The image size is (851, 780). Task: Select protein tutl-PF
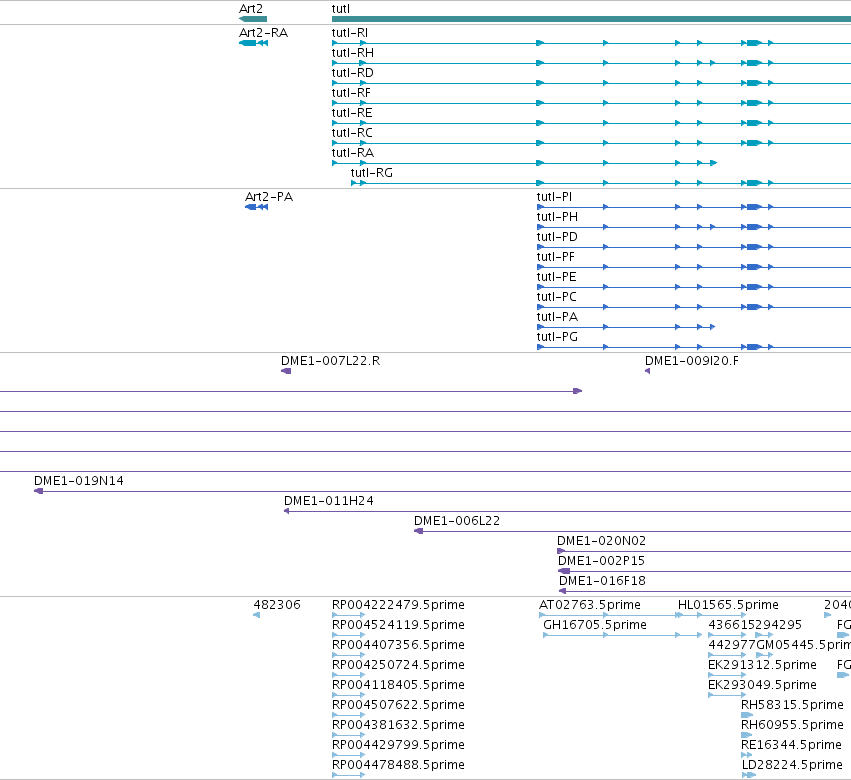(556, 257)
